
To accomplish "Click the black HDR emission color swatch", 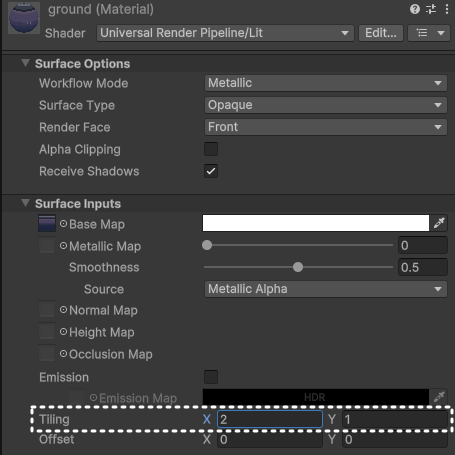I will tap(316, 397).
